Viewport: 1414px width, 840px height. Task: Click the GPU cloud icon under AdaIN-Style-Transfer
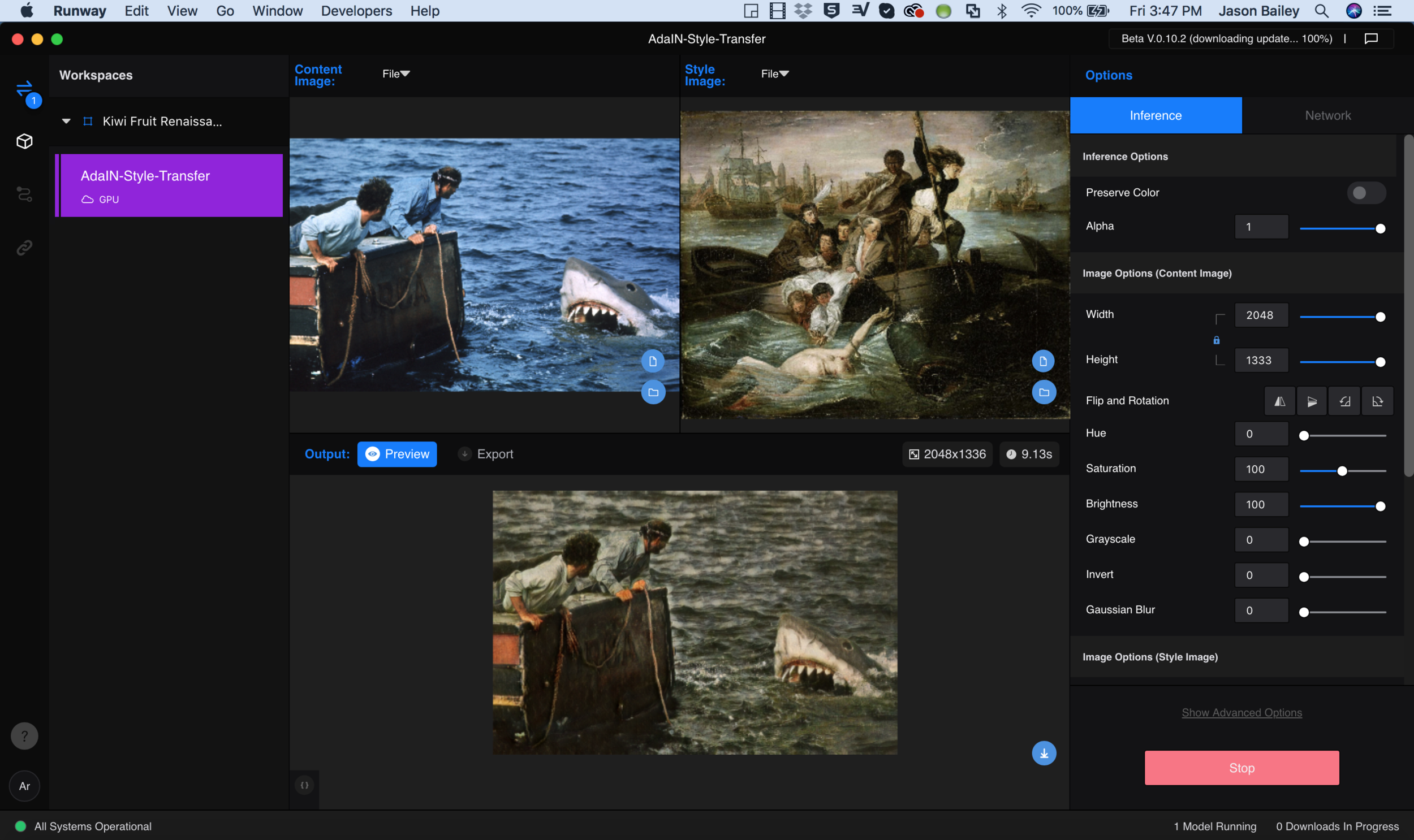point(87,199)
